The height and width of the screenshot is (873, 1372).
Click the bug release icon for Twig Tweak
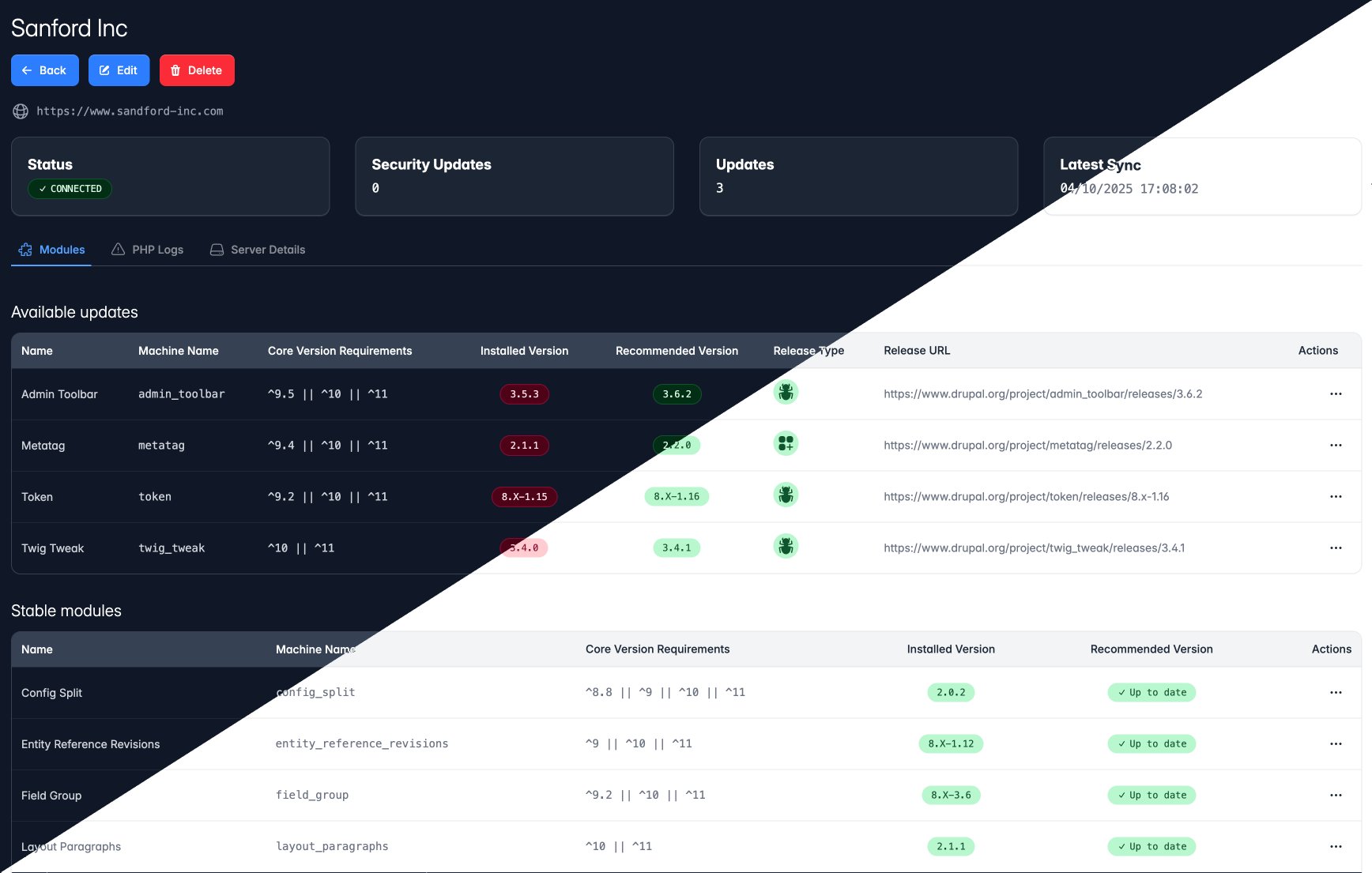point(786,547)
